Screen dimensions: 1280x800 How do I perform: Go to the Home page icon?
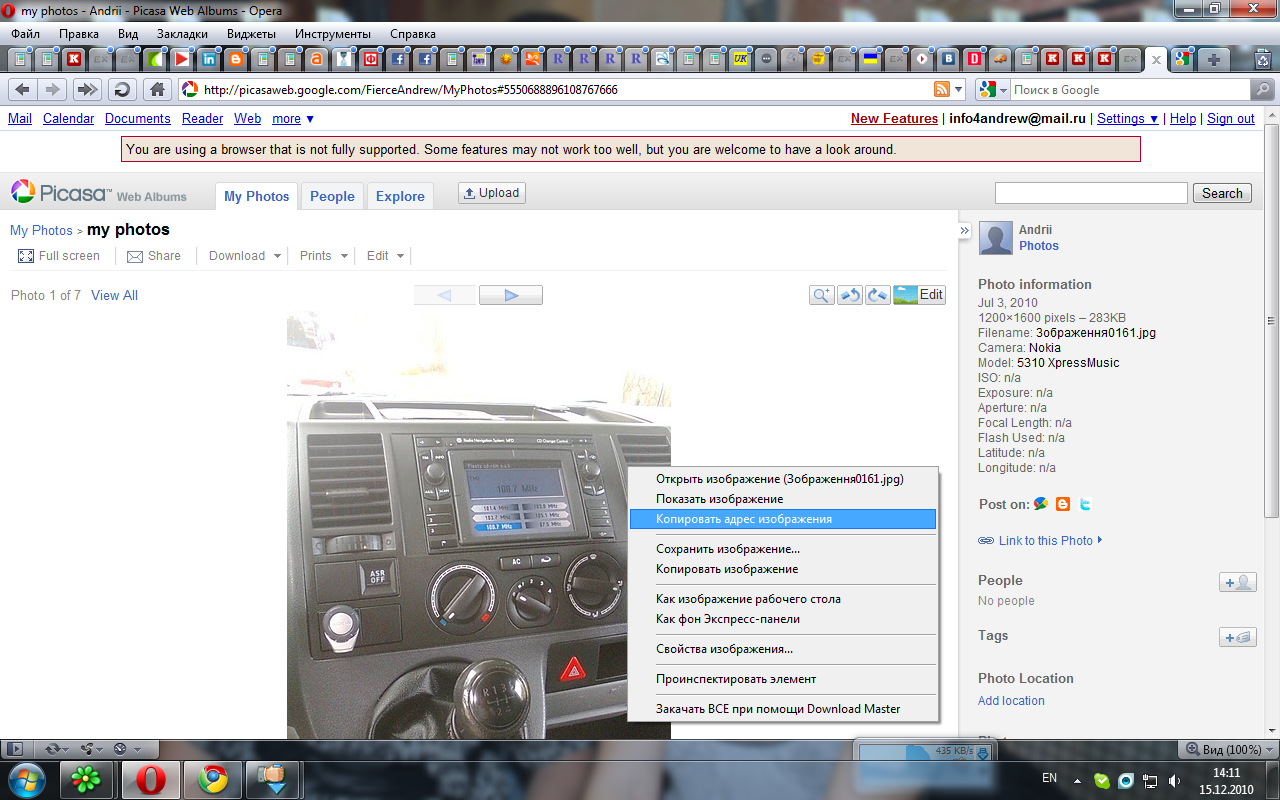click(x=156, y=89)
